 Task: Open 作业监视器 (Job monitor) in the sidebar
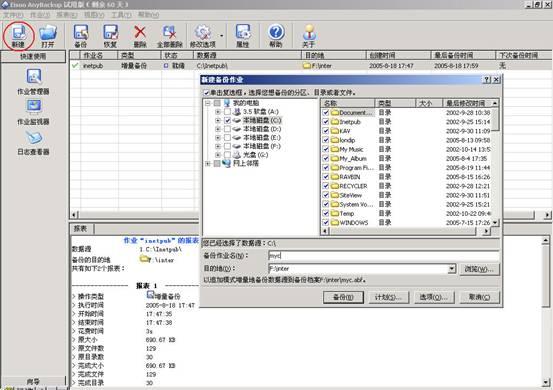34,112
